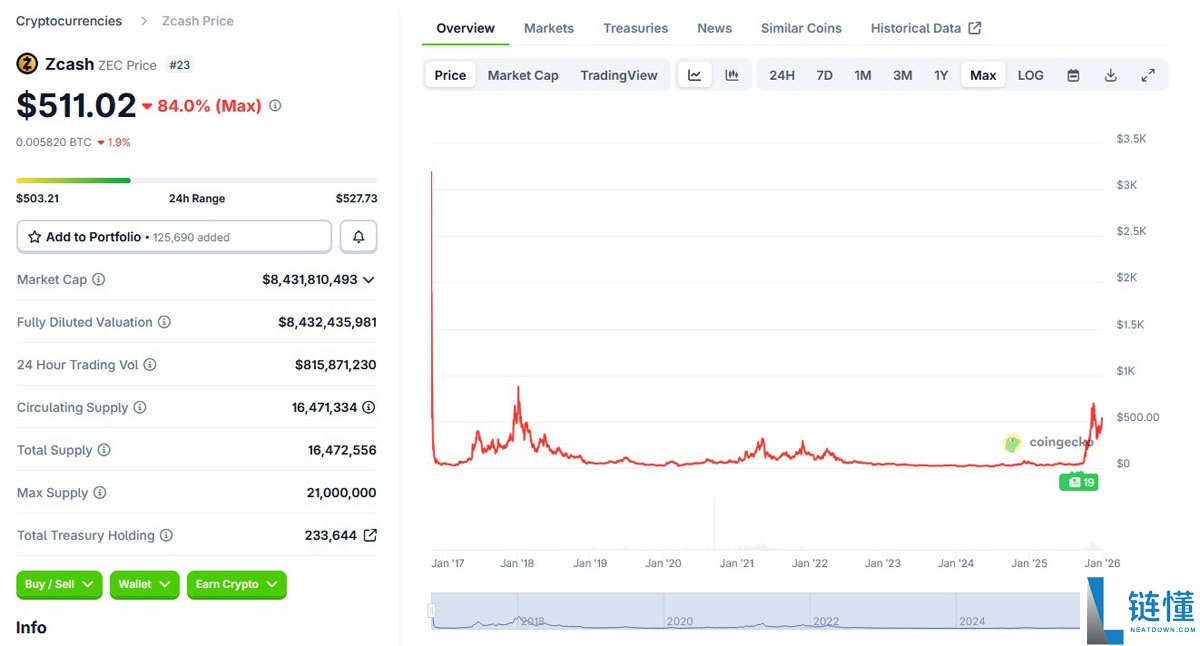Open the Buy / Sell dropdown

pyautogui.click(x=59, y=584)
